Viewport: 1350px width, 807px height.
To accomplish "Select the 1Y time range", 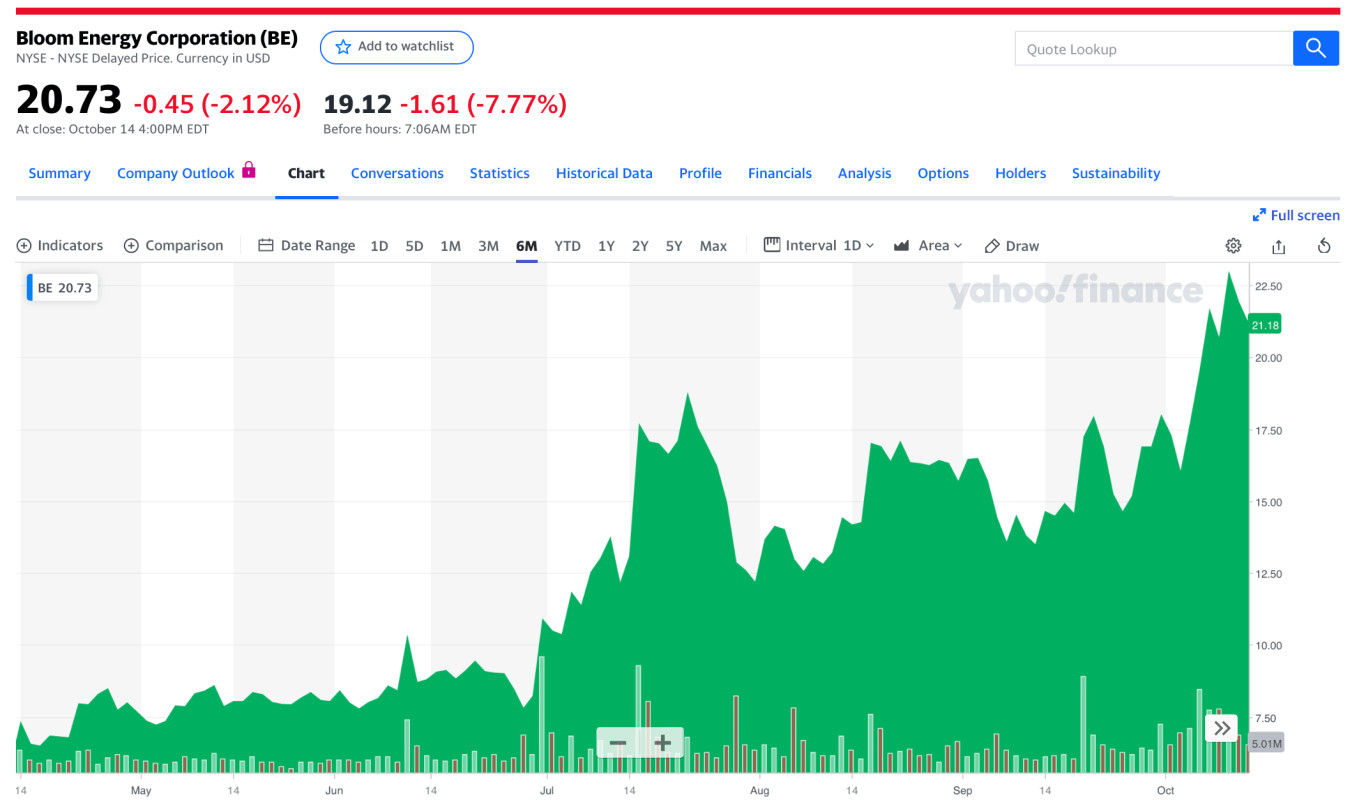I will 606,246.
